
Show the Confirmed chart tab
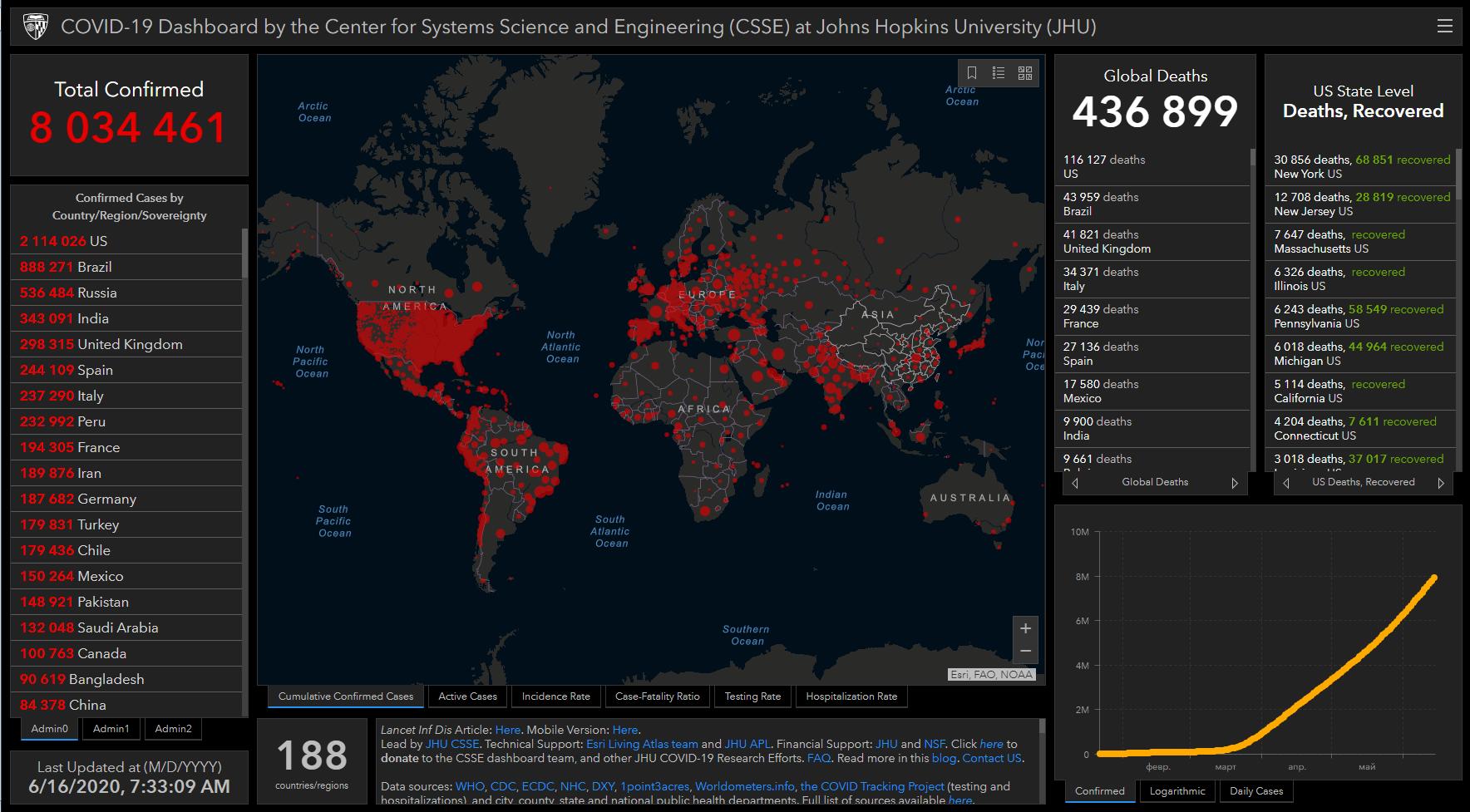pyautogui.click(x=1099, y=791)
